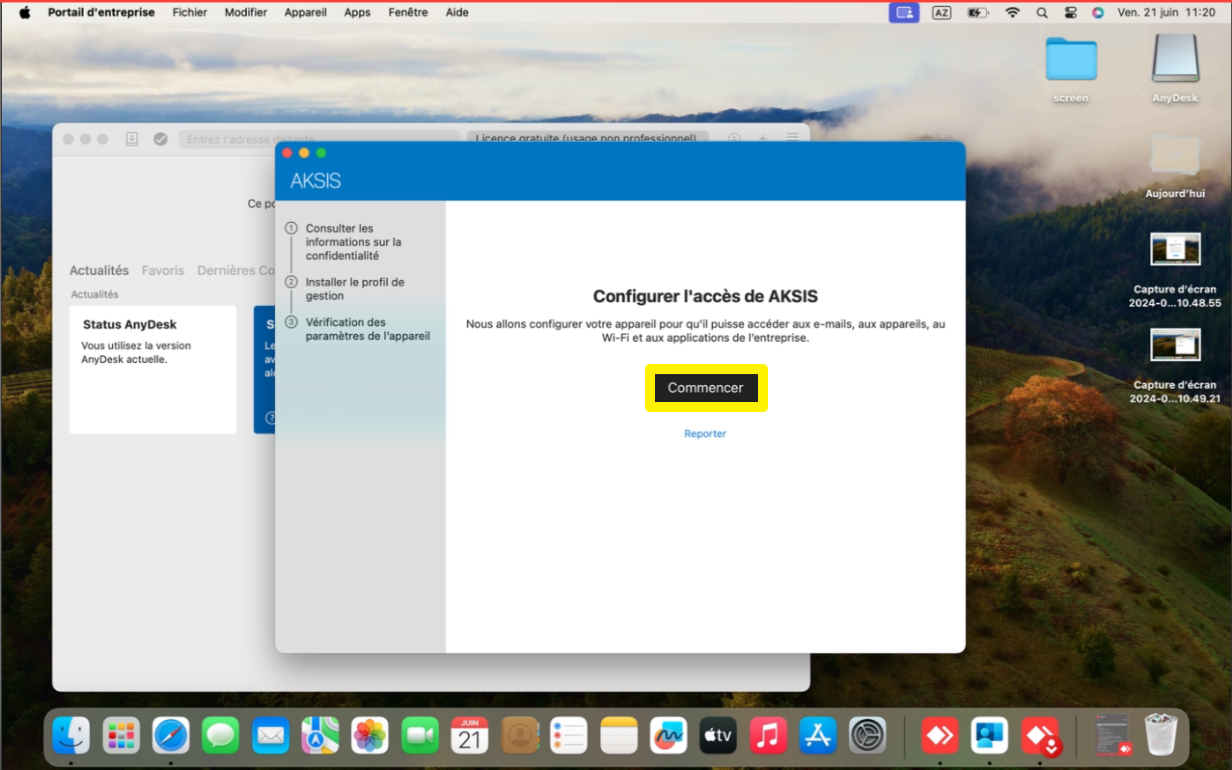Open Finder from the Dock
Screen dimensions: 1232x770
click(x=71, y=736)
